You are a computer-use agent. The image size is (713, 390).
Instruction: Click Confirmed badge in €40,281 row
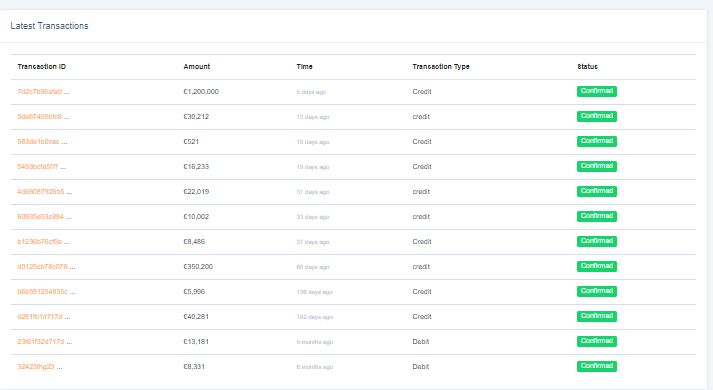tap(597, 316)
